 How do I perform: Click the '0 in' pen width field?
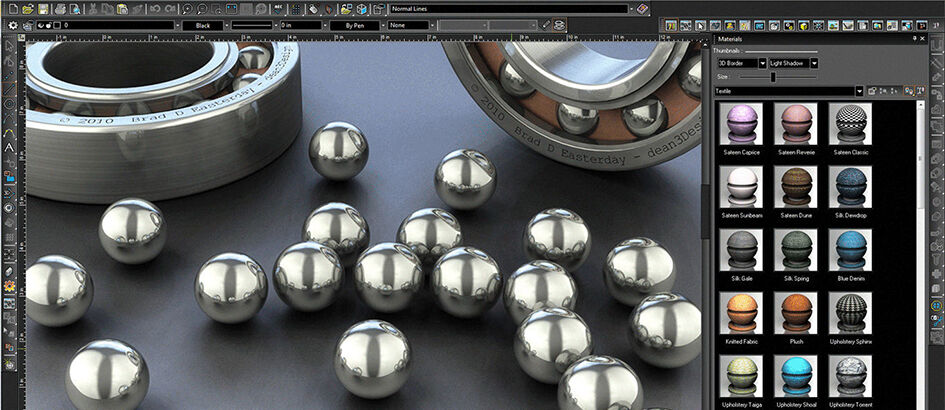301,25
